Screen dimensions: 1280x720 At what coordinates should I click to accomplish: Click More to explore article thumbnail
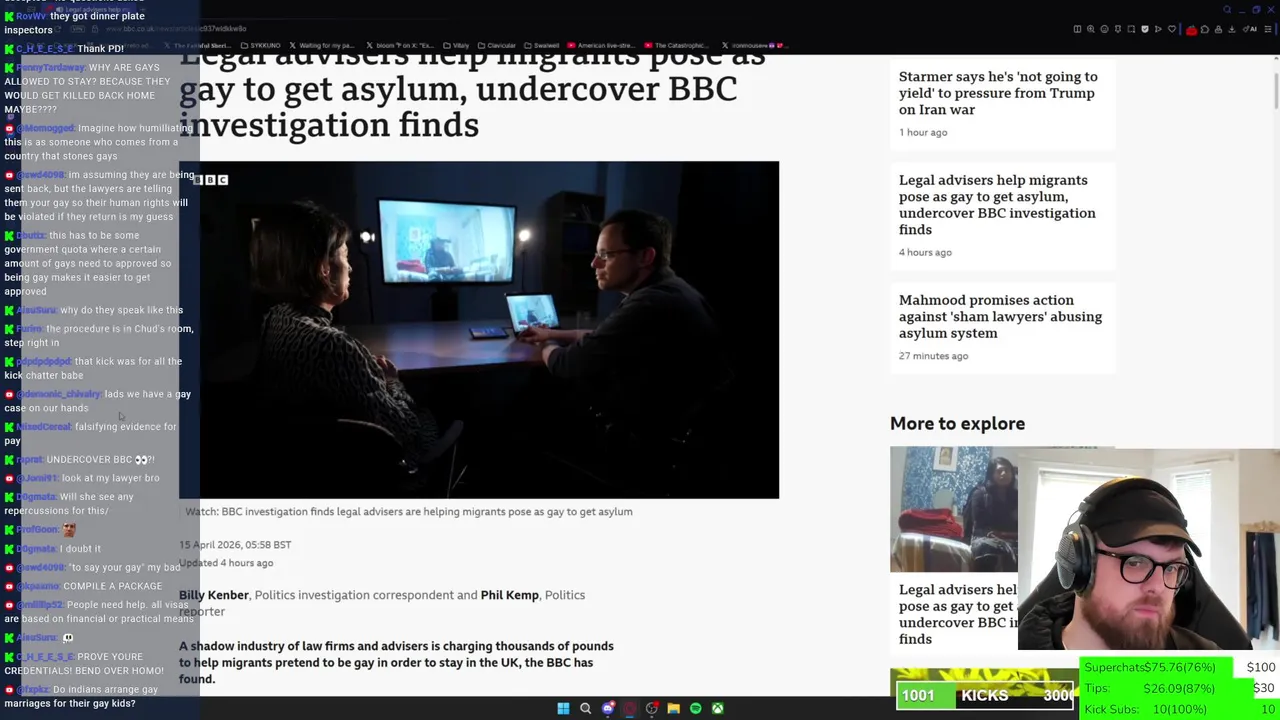point(954,509)
